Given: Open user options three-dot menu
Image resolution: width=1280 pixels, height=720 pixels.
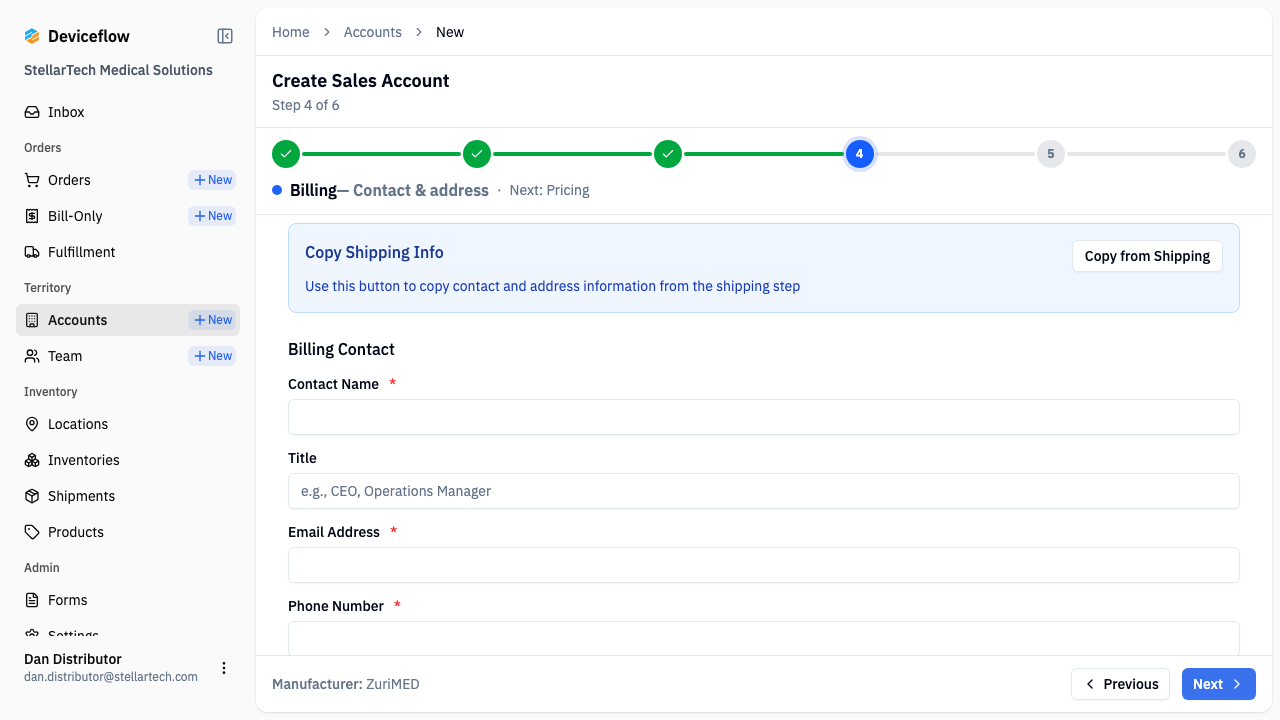Looking at the screenshot, I should 224,668.
